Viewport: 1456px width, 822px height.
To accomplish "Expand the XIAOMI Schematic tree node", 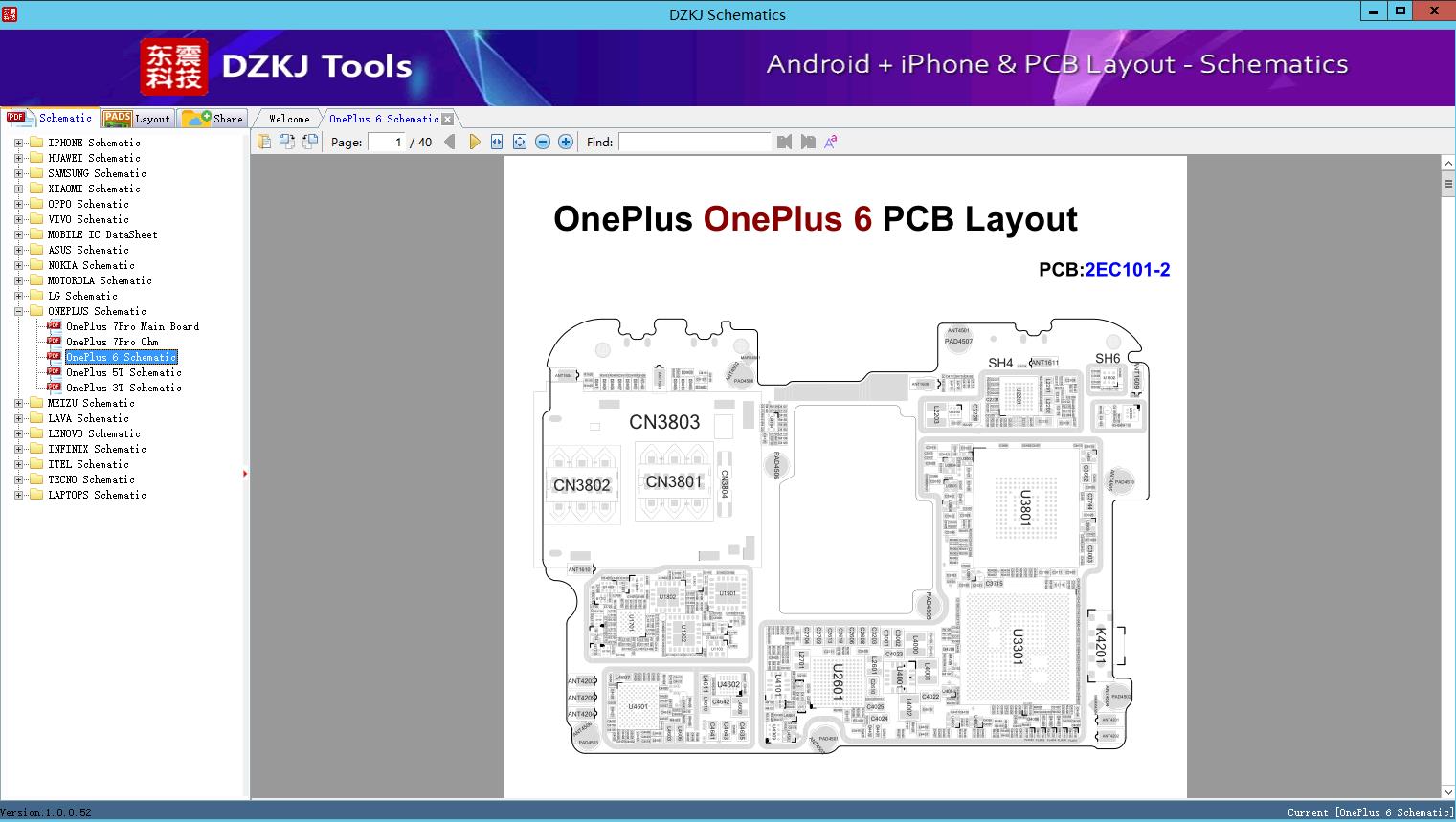I will [18, 189].
